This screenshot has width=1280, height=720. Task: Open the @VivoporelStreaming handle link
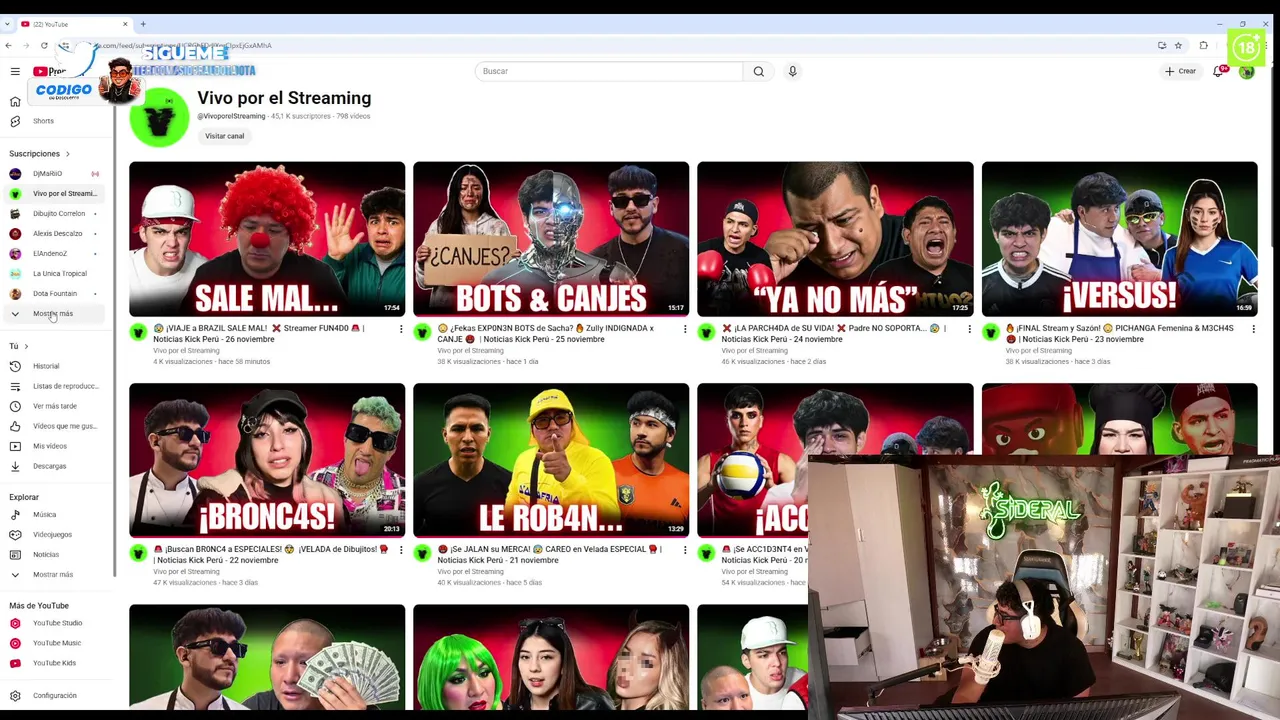coord(231,116)
